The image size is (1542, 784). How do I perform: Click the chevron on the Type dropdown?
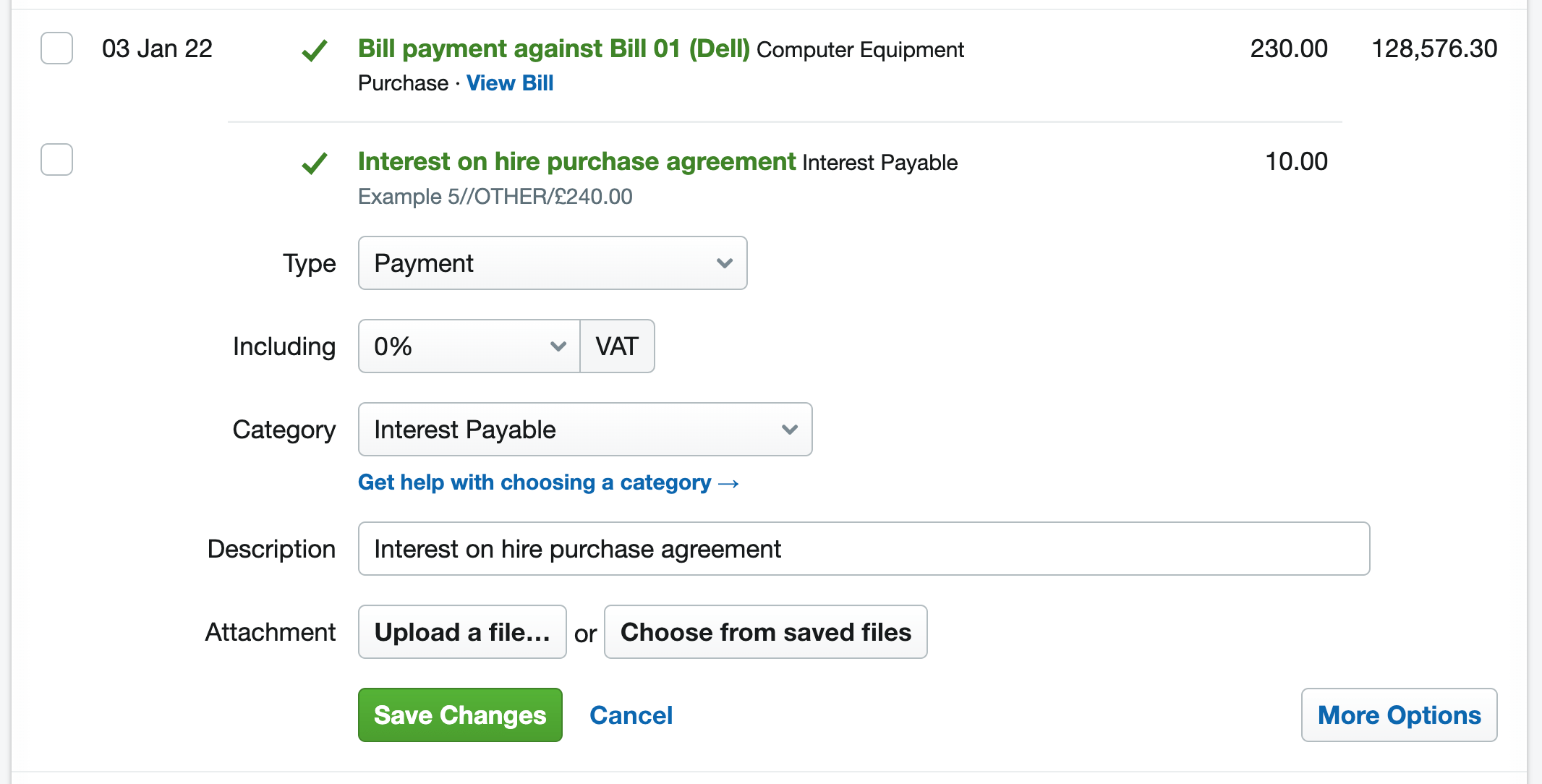[725, 263]
